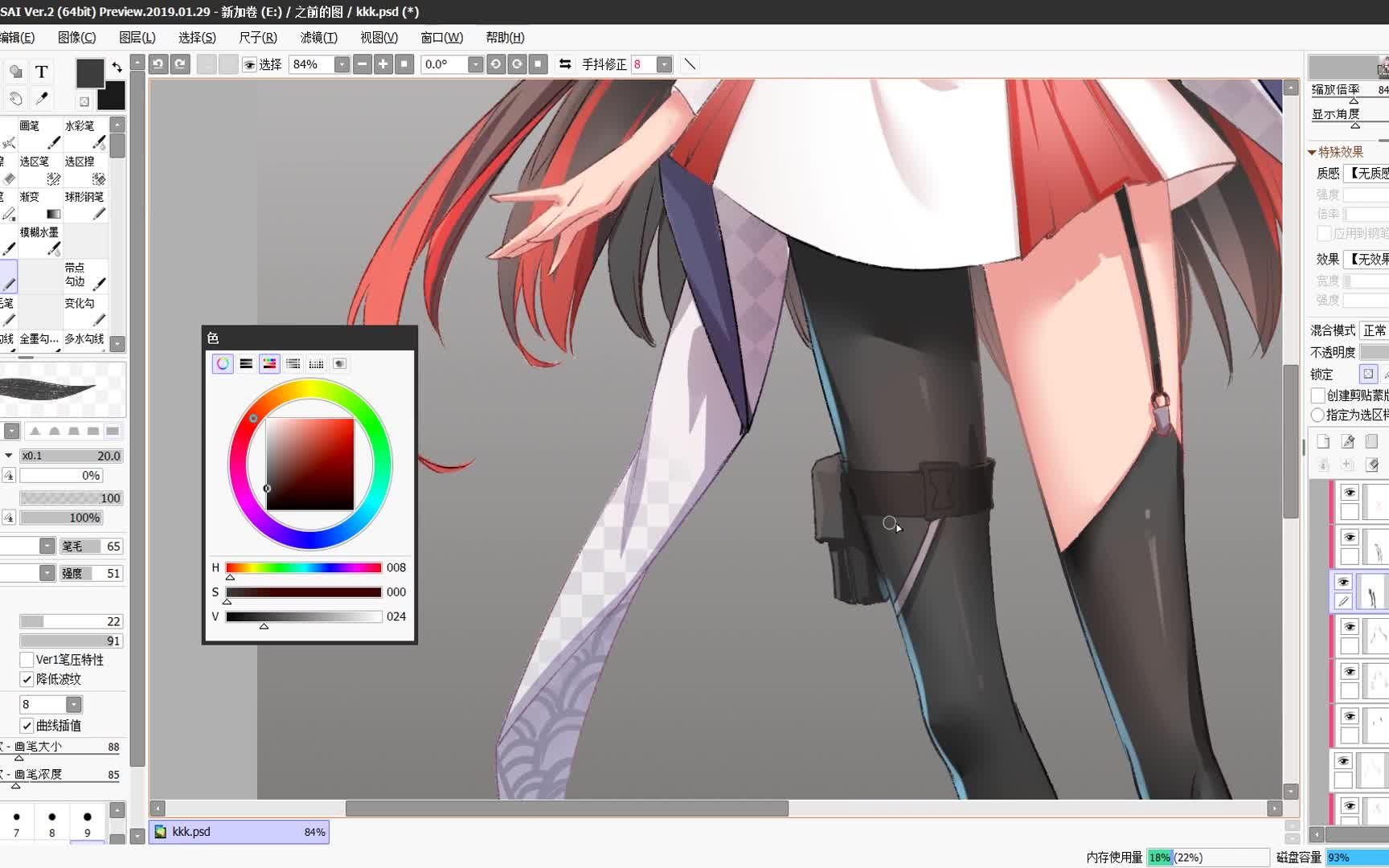The height and width of the screenshot is (868, 1389).
Task: Select the size 8 brush dot preset
Action: pyautogui.click(x=52, y=824)
